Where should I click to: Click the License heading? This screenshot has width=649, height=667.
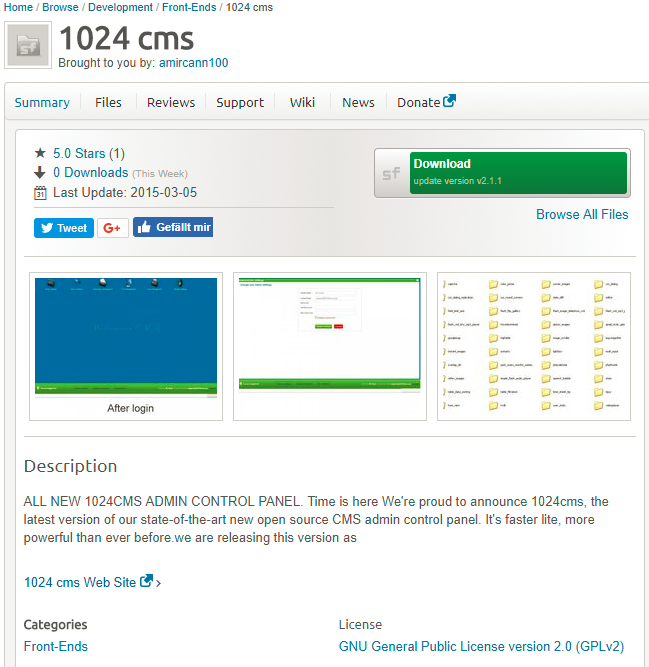coord(360,624)
